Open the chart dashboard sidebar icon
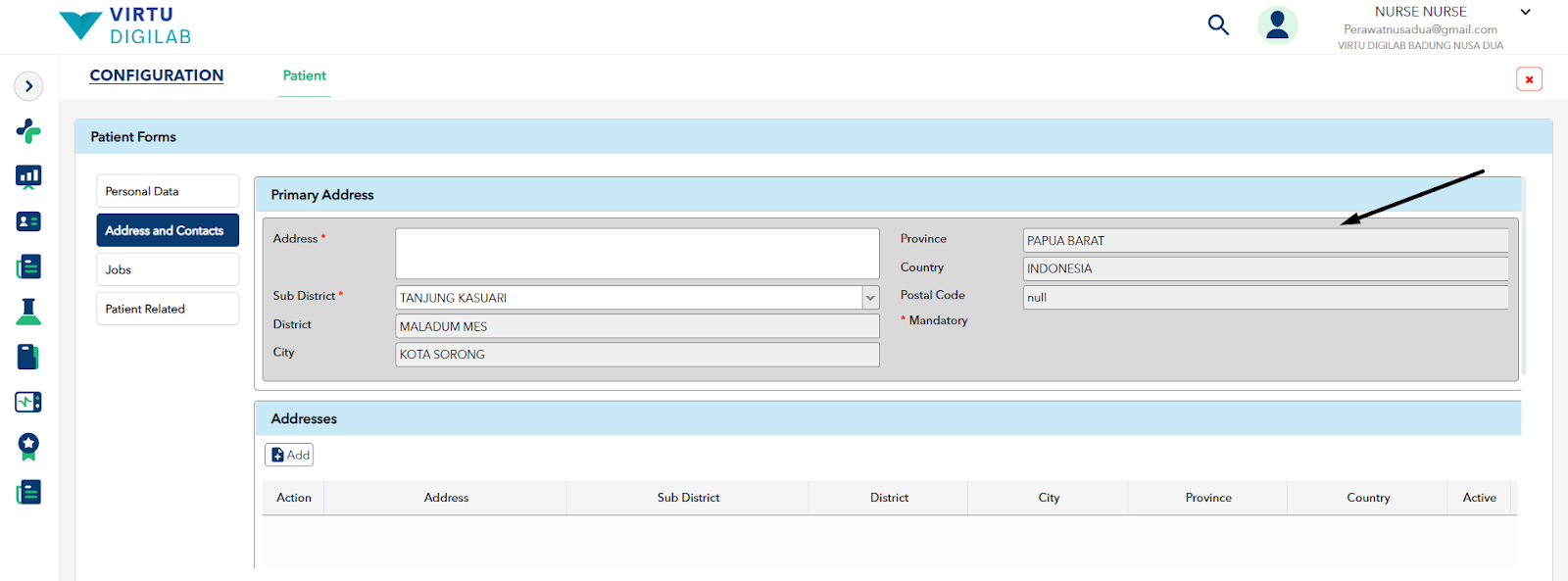 coord(28,176)
